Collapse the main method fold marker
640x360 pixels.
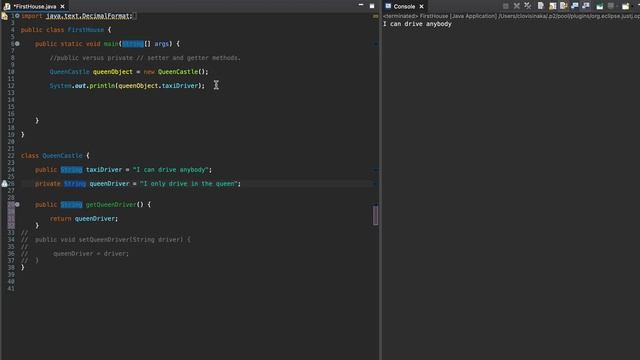click(17, 44)
